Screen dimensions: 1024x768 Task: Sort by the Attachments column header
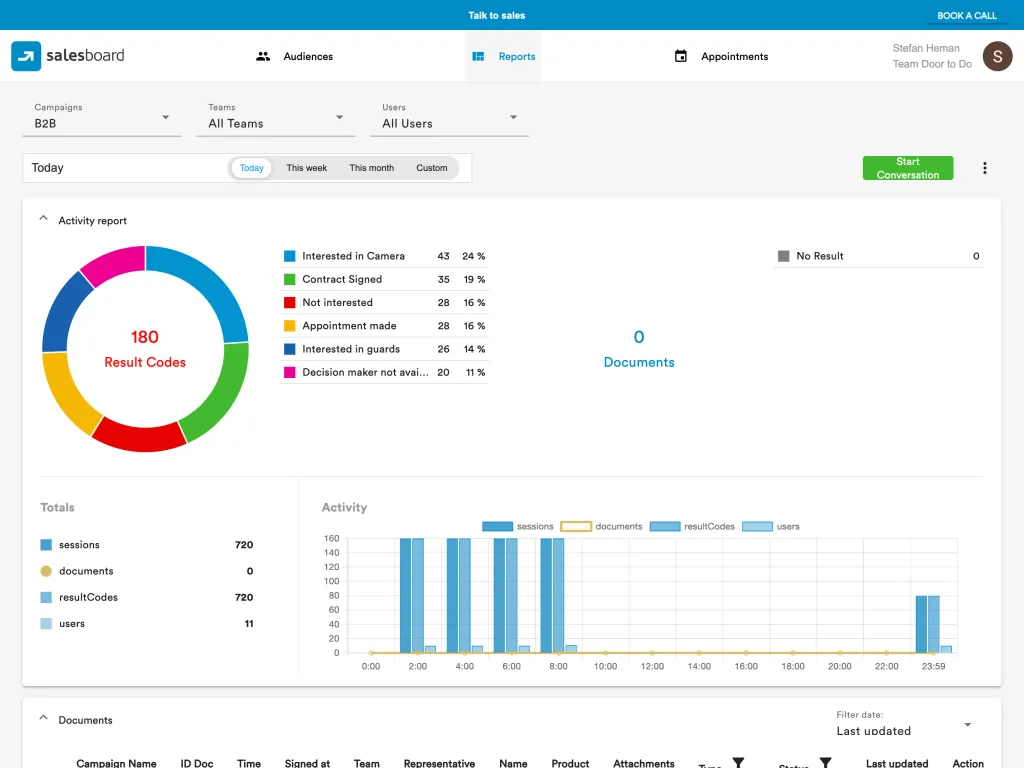click(x=643, y=763)
